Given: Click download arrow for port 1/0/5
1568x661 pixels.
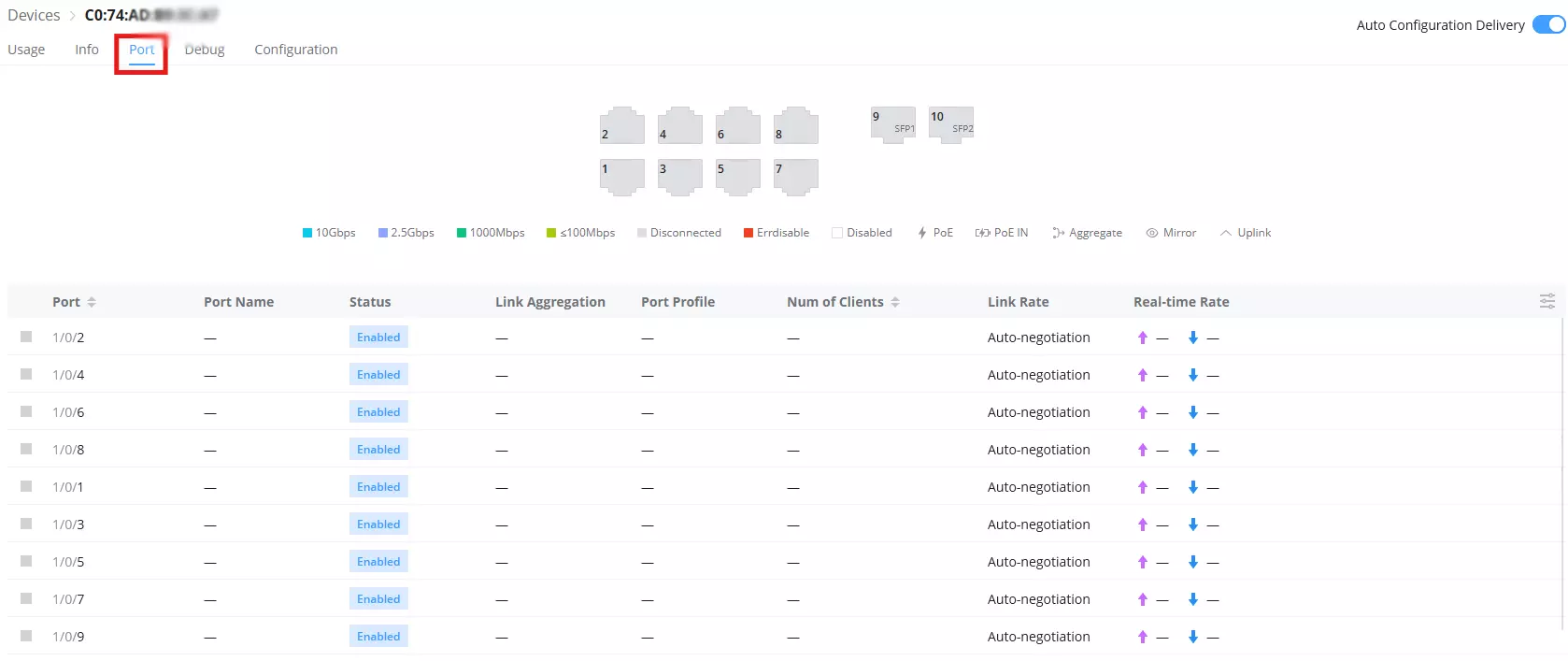Looking at the screenshot, I should point(1192,562).
